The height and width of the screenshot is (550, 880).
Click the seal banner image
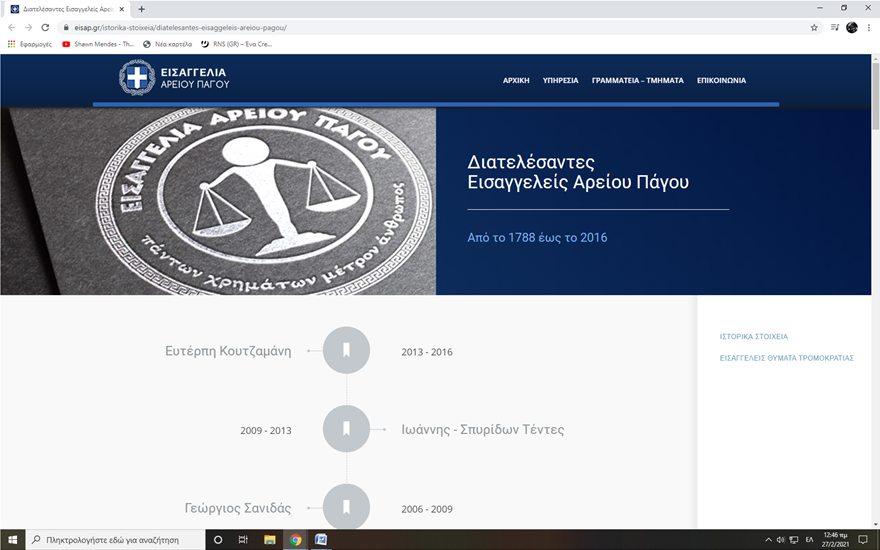(x=218, y=201)
